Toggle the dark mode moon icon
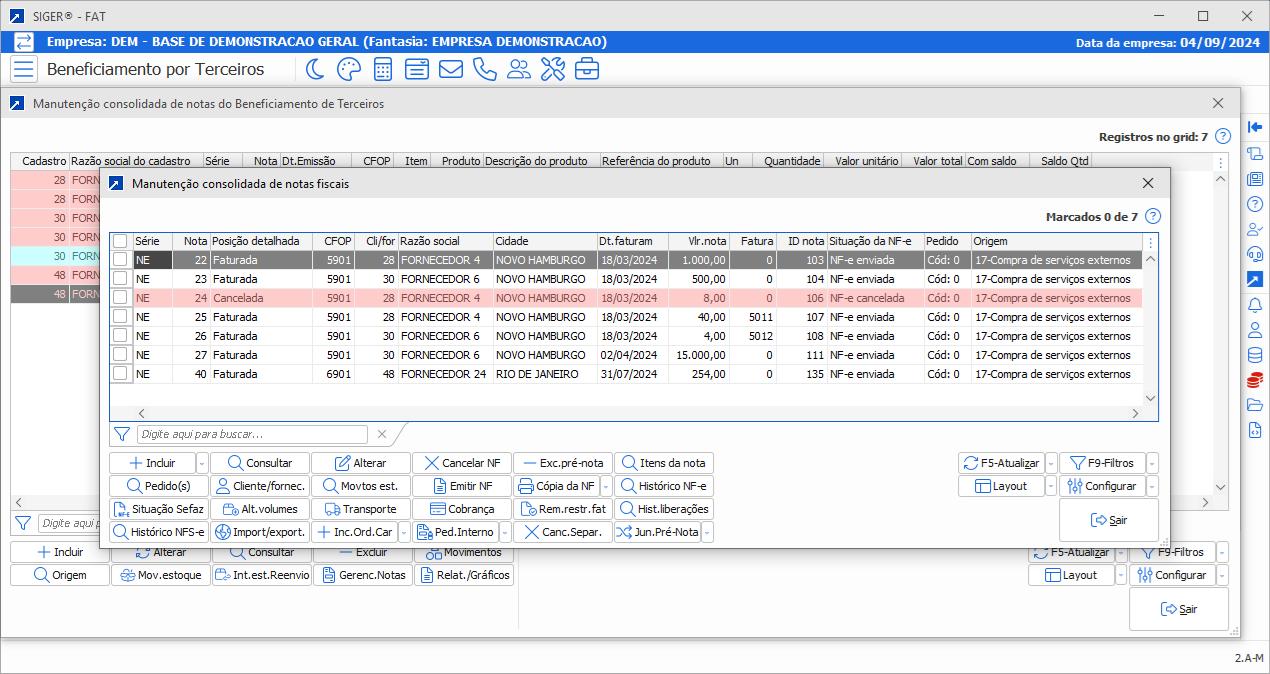This screenshot has height=674, width=1270. click(314, 69)
